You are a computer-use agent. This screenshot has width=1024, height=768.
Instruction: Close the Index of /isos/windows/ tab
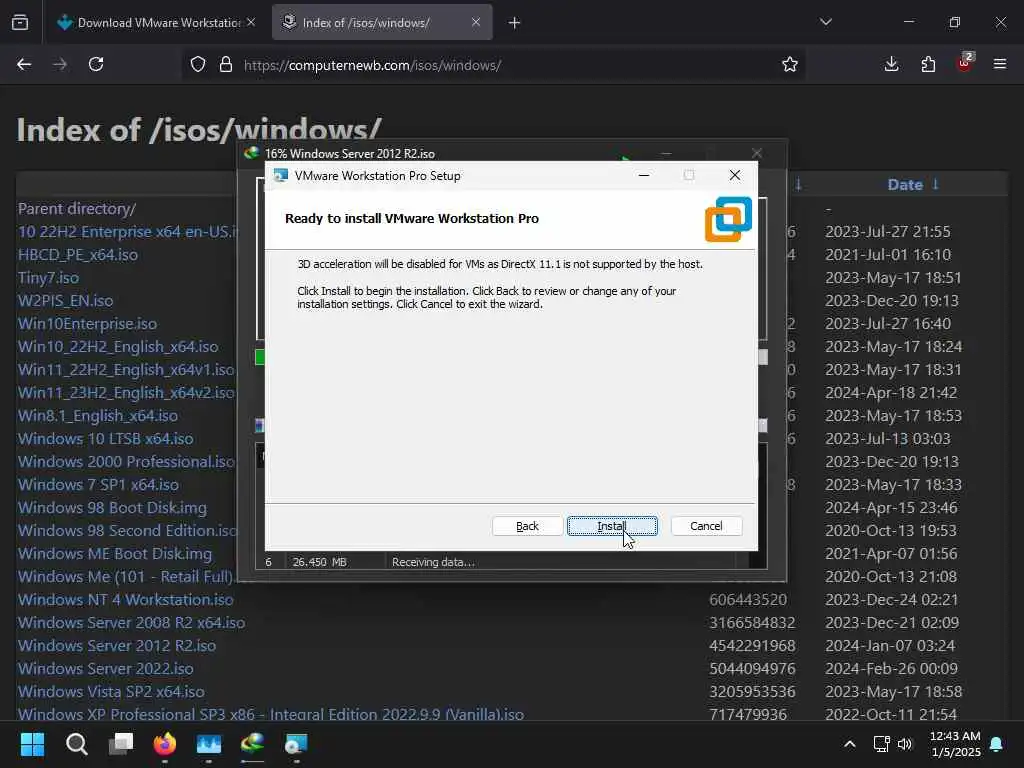click(475, 22)
